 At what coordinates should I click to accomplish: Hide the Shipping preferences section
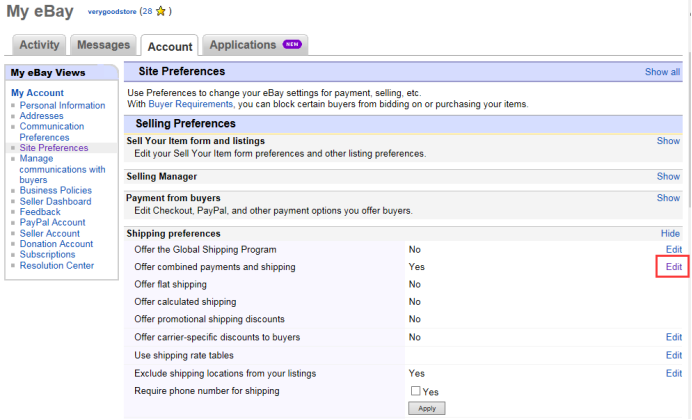coord(670,233)
